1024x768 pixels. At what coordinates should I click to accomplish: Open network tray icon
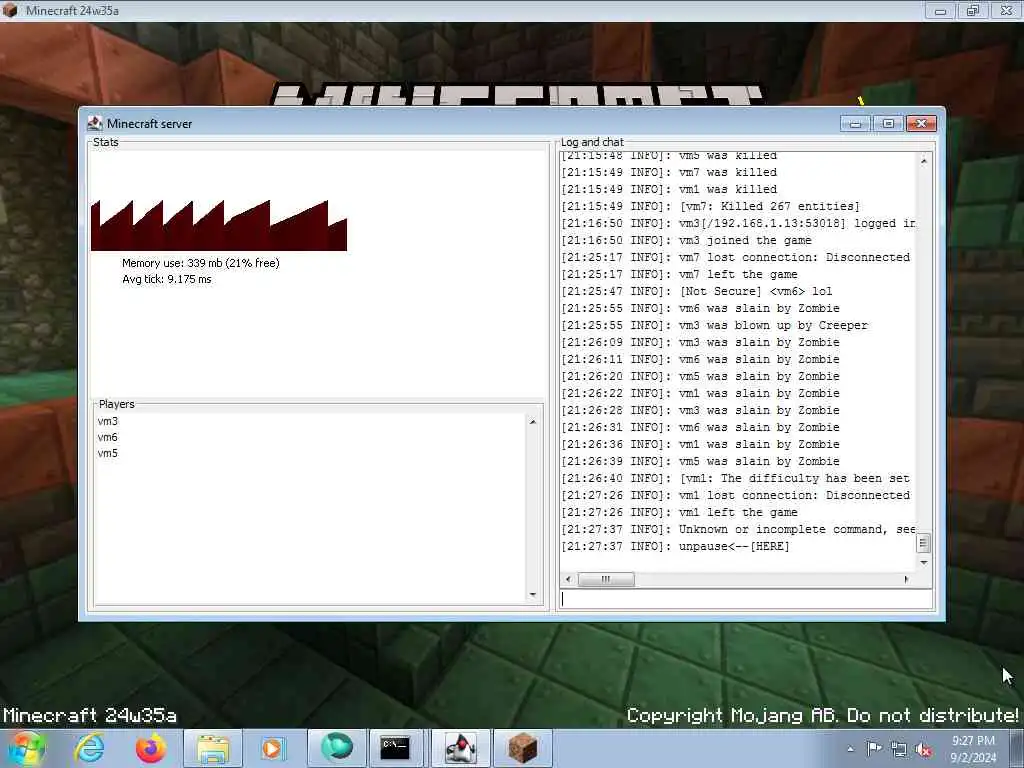click(899, 749)
